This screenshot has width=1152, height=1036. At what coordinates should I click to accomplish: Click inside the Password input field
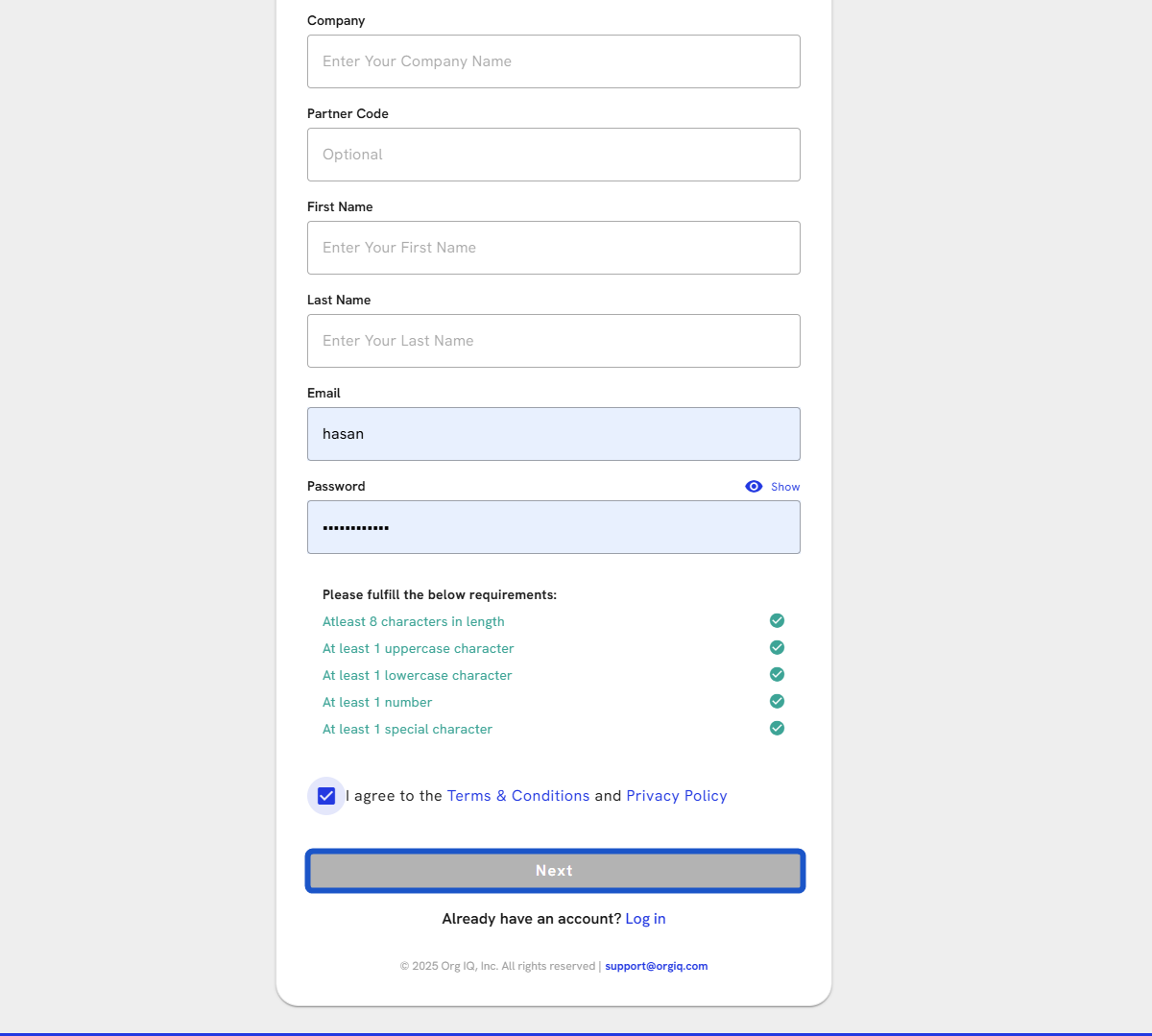(x=554, y=527)
